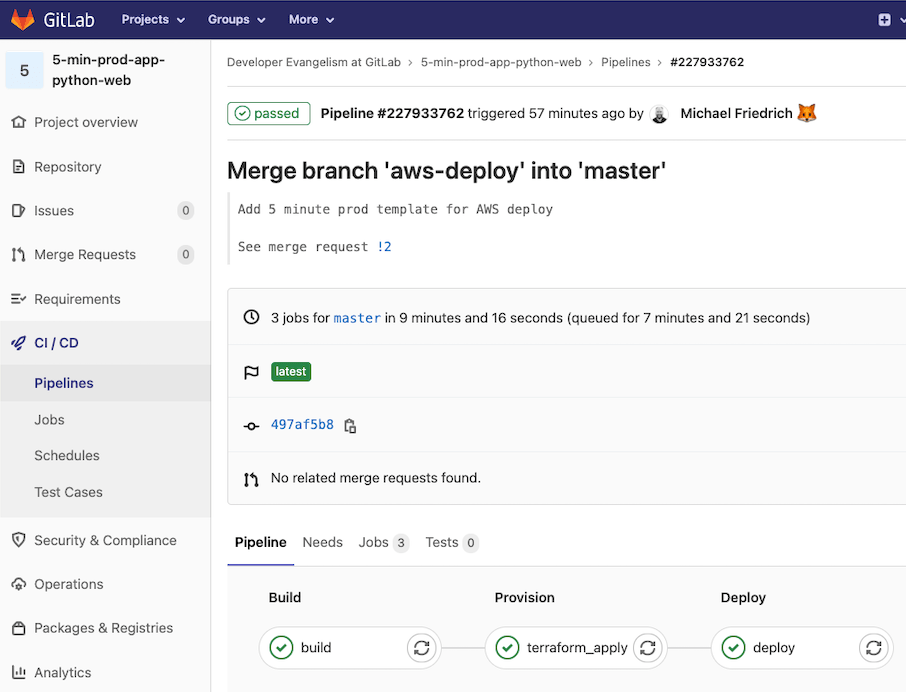Open Analytics from the sidebar

64,672
